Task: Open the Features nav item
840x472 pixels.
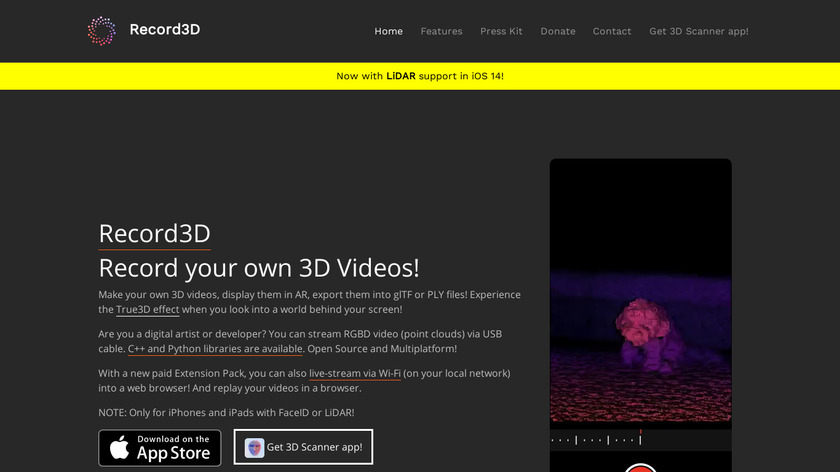Action: pos(441,31)
